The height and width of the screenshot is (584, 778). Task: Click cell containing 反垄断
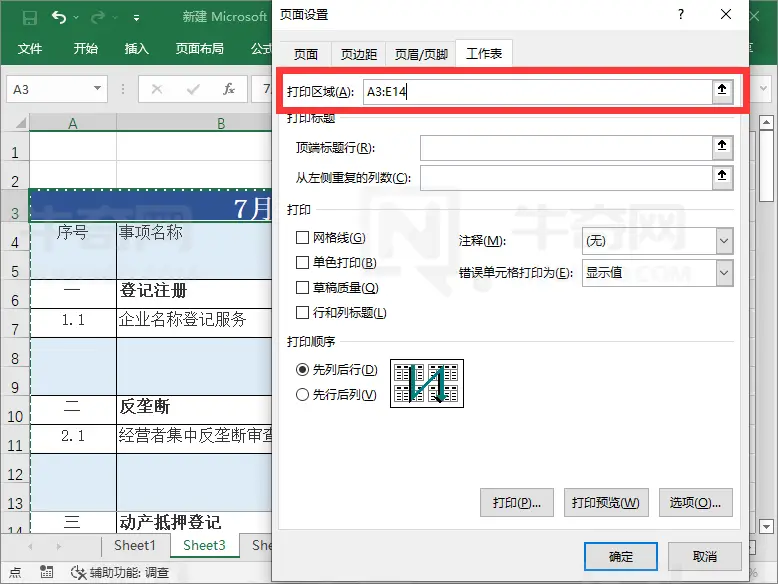[194, 410]
